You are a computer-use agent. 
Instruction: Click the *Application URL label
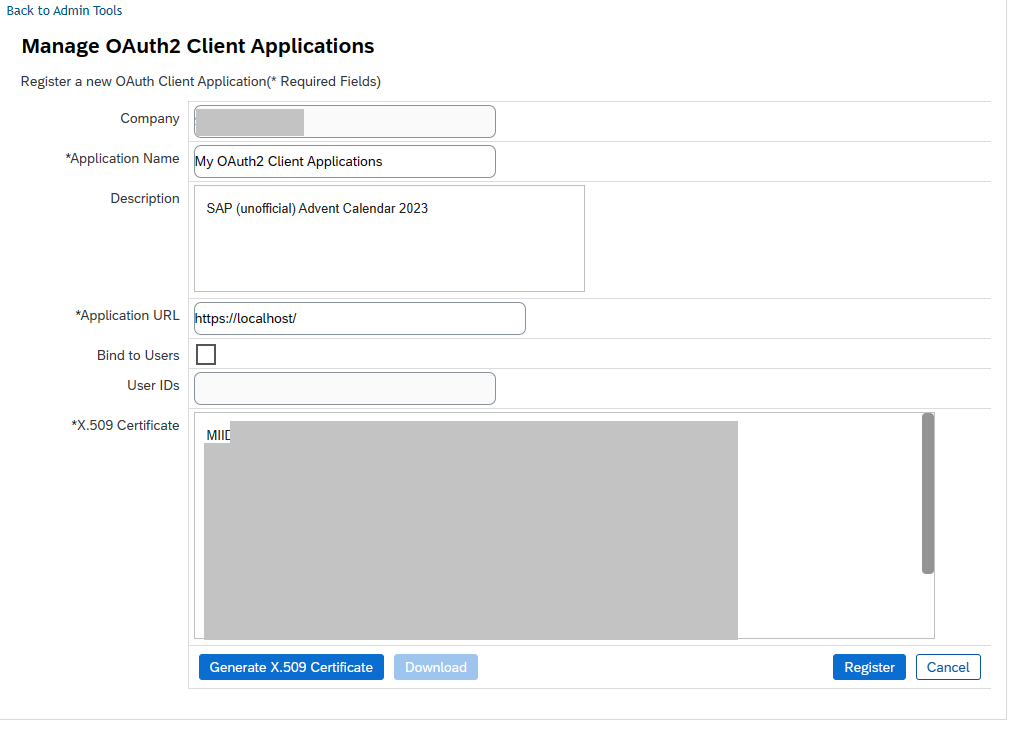[127, 316]
